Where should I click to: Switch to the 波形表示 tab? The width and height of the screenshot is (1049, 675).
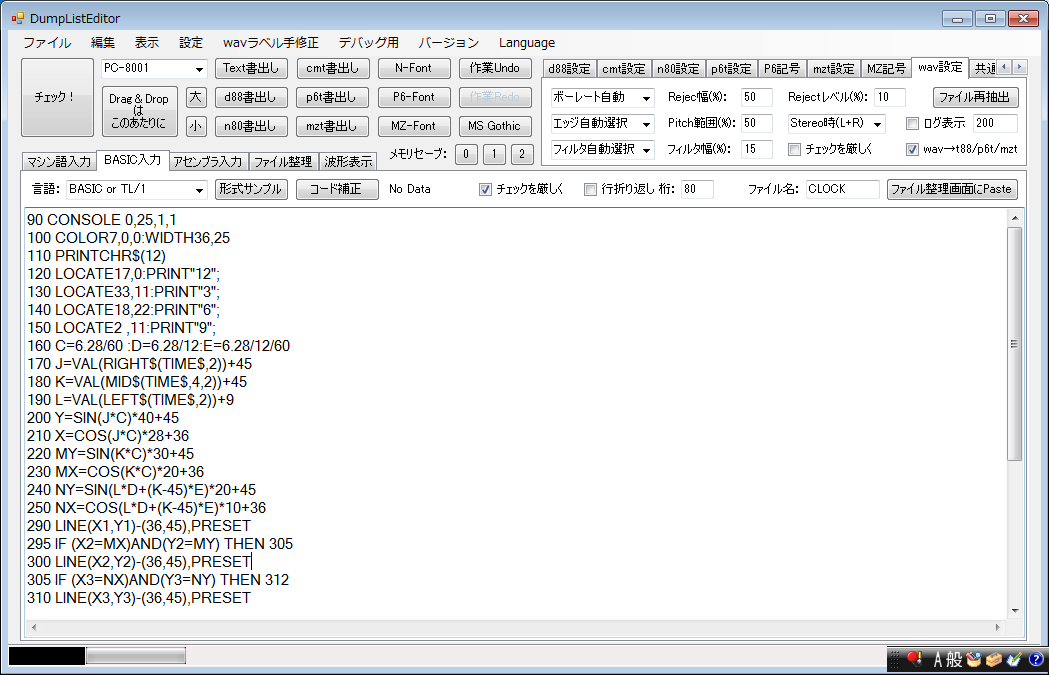348,161
